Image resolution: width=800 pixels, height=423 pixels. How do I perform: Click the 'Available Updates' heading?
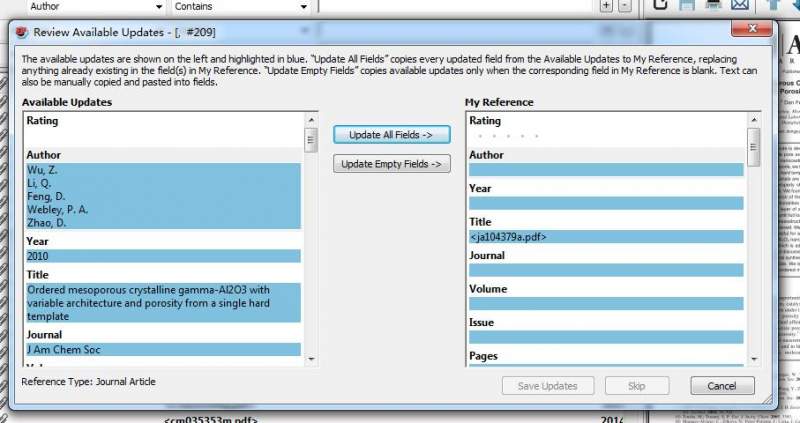pyautogui.click(x=67, y=102)
